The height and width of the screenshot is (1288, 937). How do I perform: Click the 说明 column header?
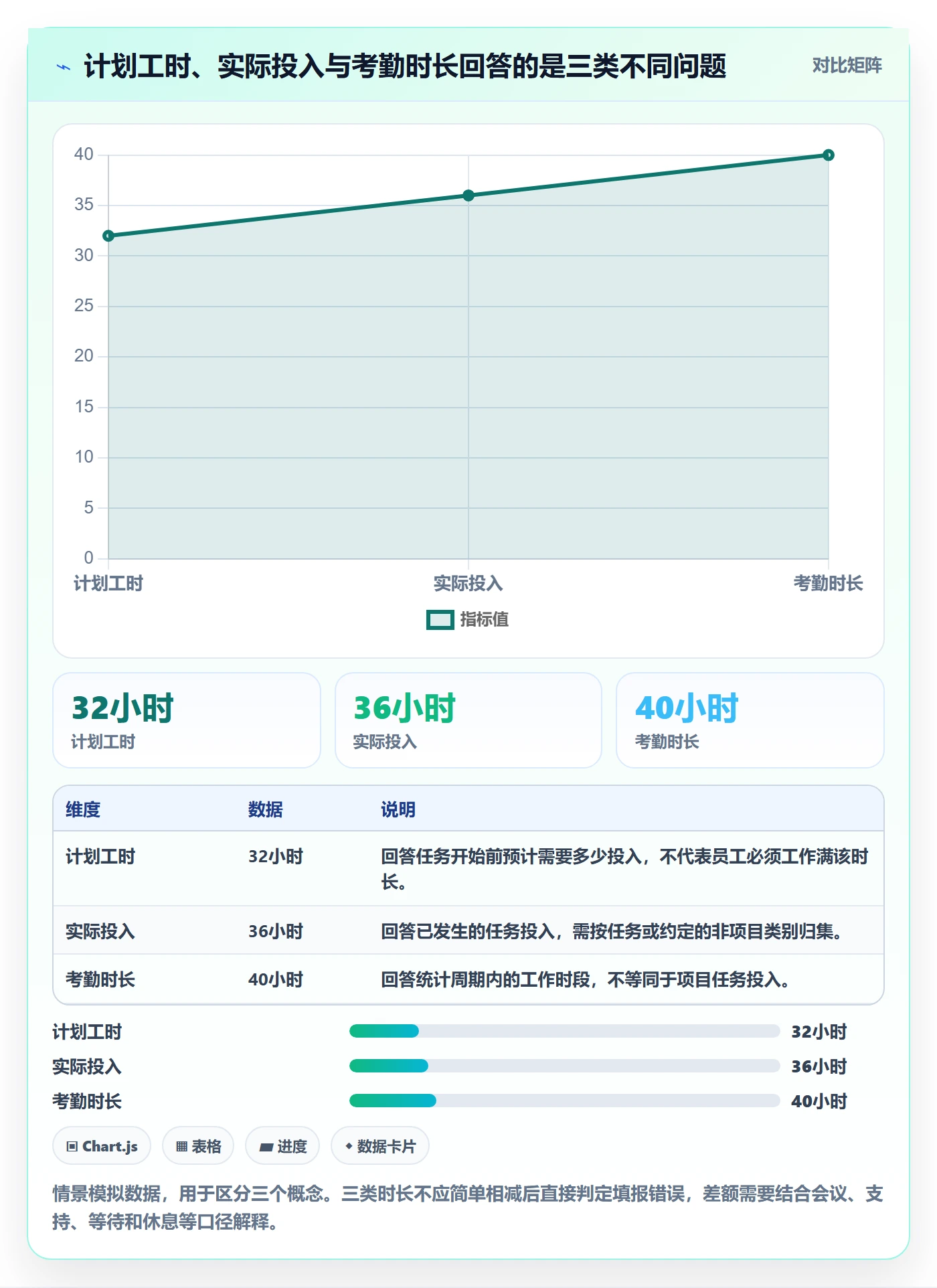(x=398, y=809)
